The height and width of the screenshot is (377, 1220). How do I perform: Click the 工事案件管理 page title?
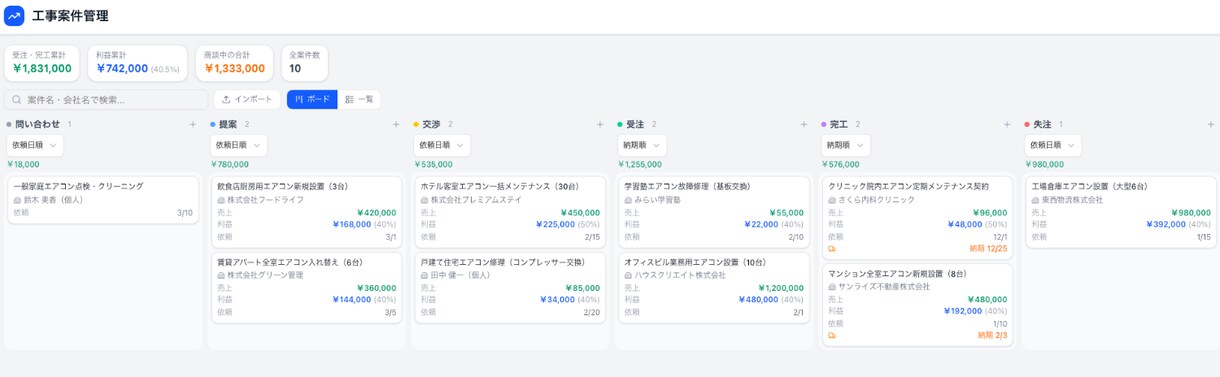[70, 16]
